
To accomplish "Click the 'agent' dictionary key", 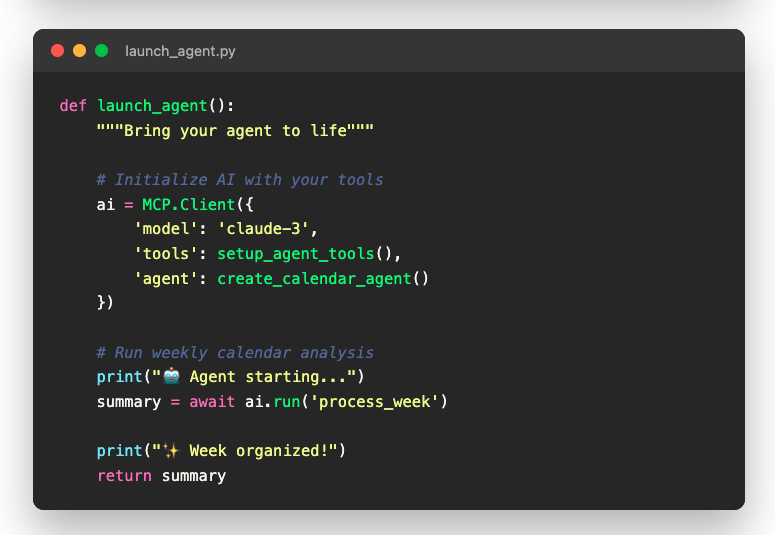I will click(x=166, y=279).
